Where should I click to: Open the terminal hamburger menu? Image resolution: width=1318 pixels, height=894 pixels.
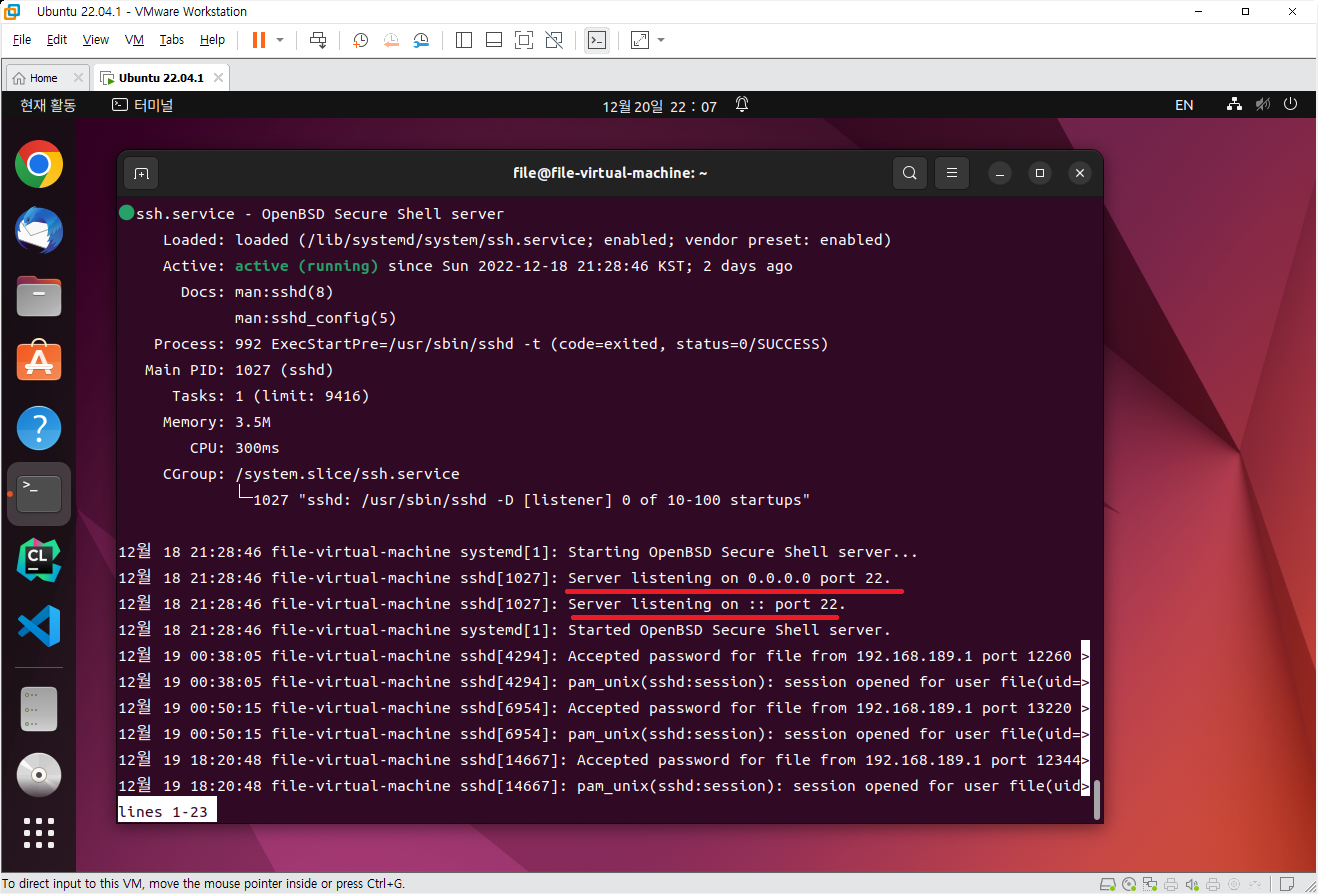coord(952,173)
